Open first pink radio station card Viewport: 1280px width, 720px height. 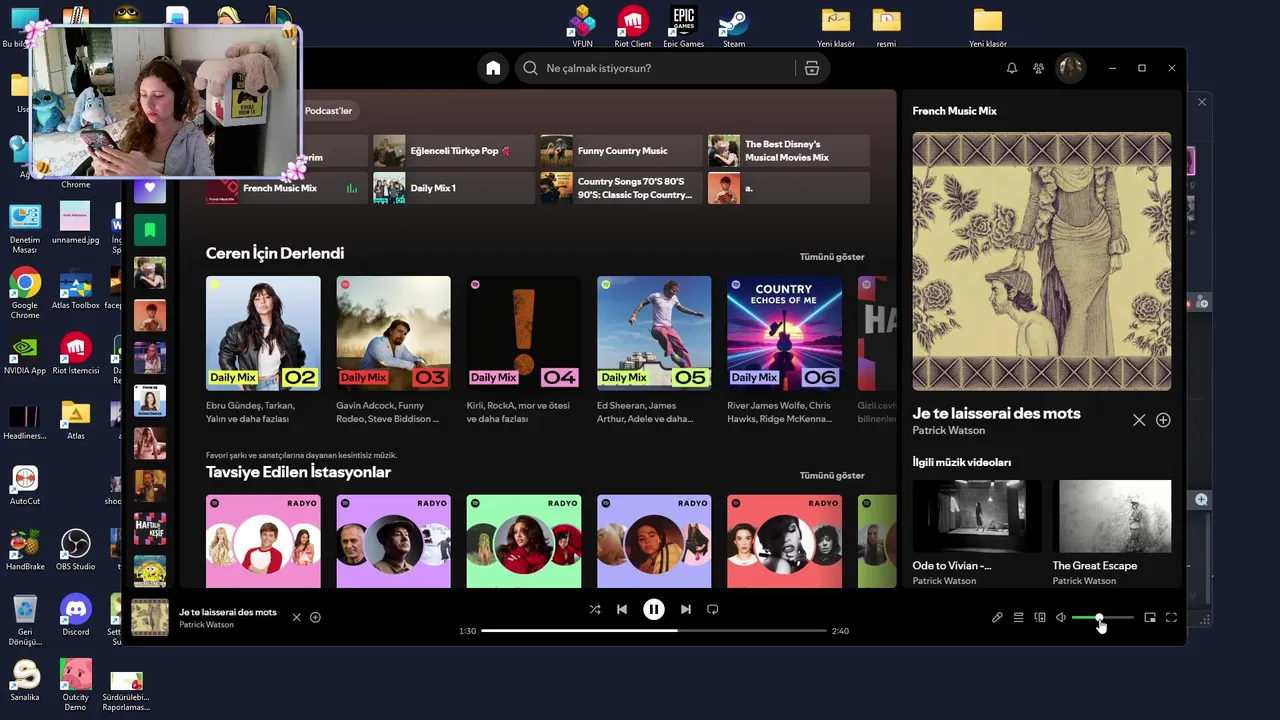coord(263,541)
